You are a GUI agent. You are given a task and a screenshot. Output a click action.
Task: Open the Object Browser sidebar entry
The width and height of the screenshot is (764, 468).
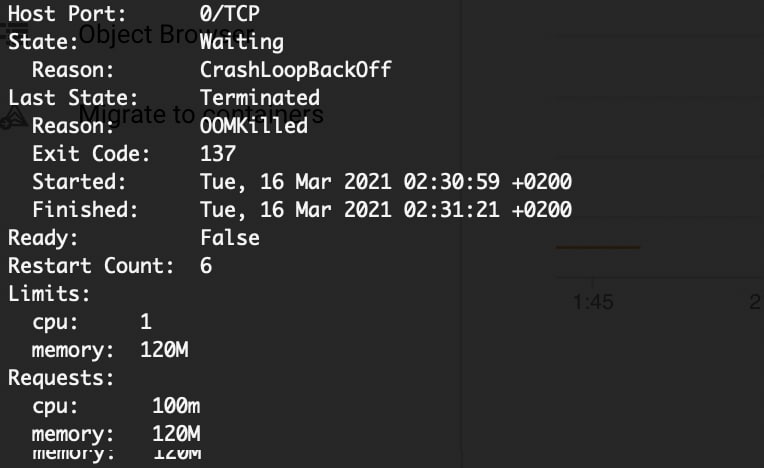(x=166, y=35)
